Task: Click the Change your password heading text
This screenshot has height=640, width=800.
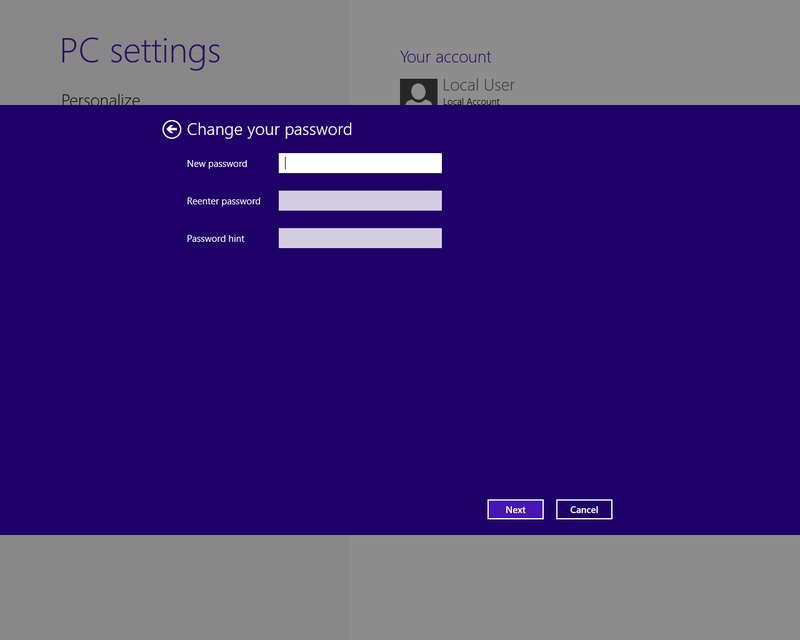Action: pyautogui.click(x=269, y=129)
